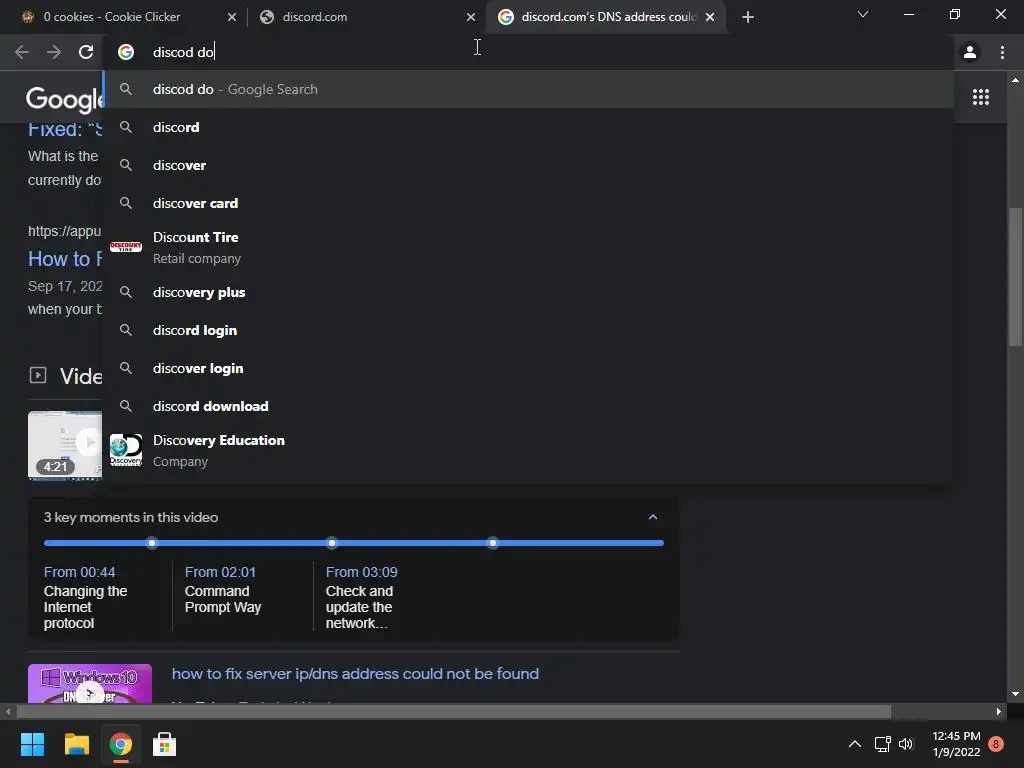Screen dimensions: 1024x768
Task: Click the vertical scrollbar up arrow
Action: click(1015, 80)
